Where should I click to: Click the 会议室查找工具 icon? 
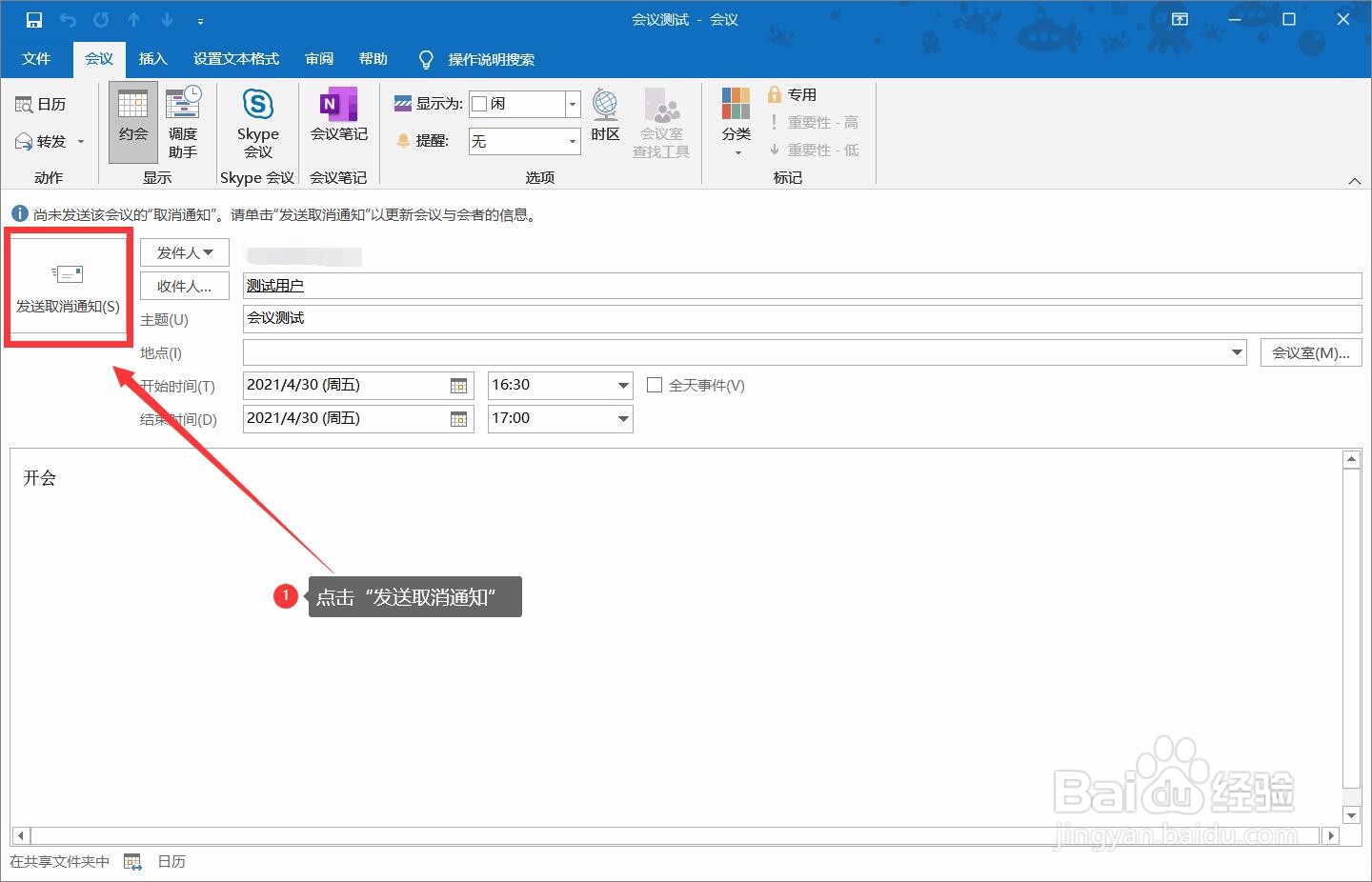pyautogui.click(x=661, y=123)
